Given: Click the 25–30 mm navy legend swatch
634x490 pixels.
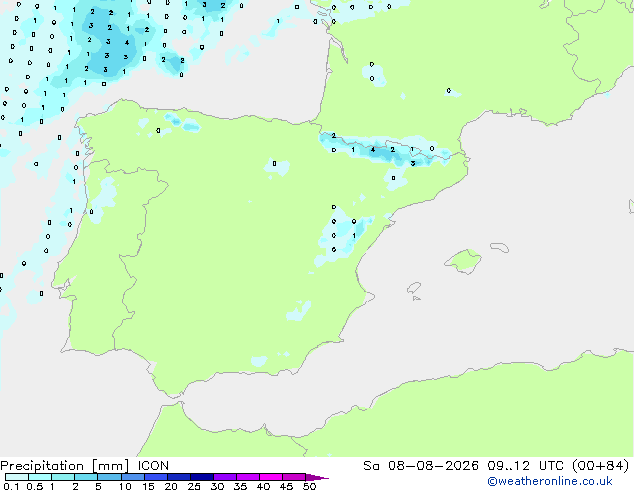Looking at the screenshot, I should pos(202,477).
